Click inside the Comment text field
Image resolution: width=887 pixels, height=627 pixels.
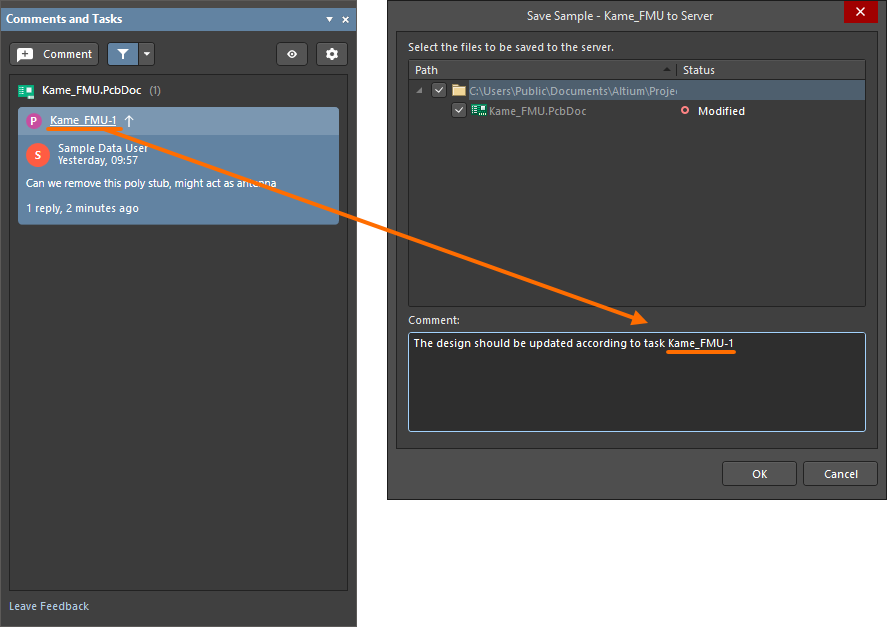[636, 390]
